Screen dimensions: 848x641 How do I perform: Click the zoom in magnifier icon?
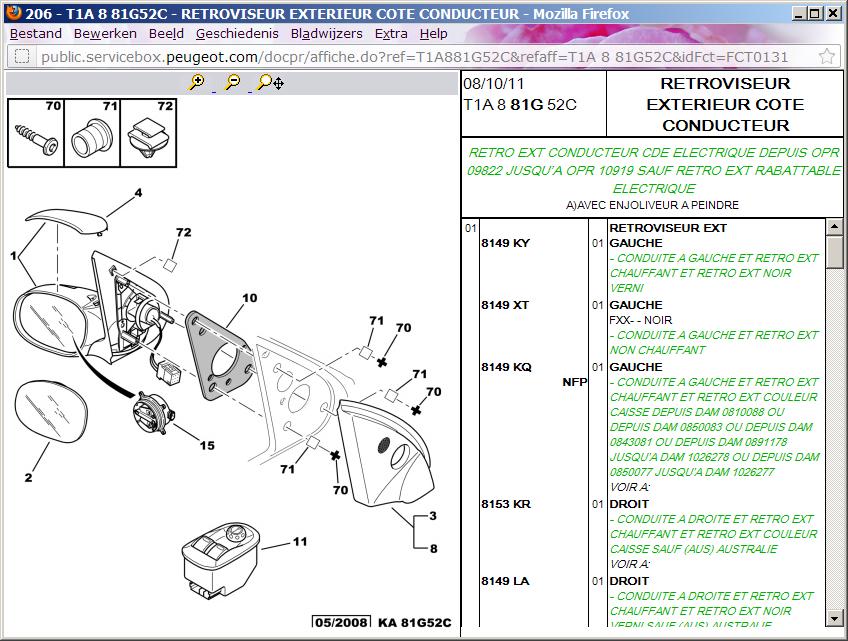(x=196, y=82)
